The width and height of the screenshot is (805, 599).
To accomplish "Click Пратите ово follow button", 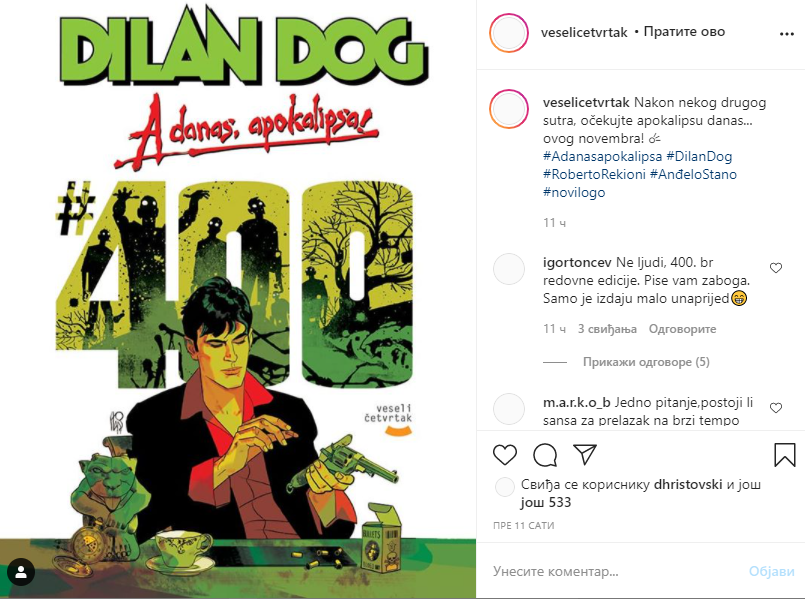I will 684,32.
